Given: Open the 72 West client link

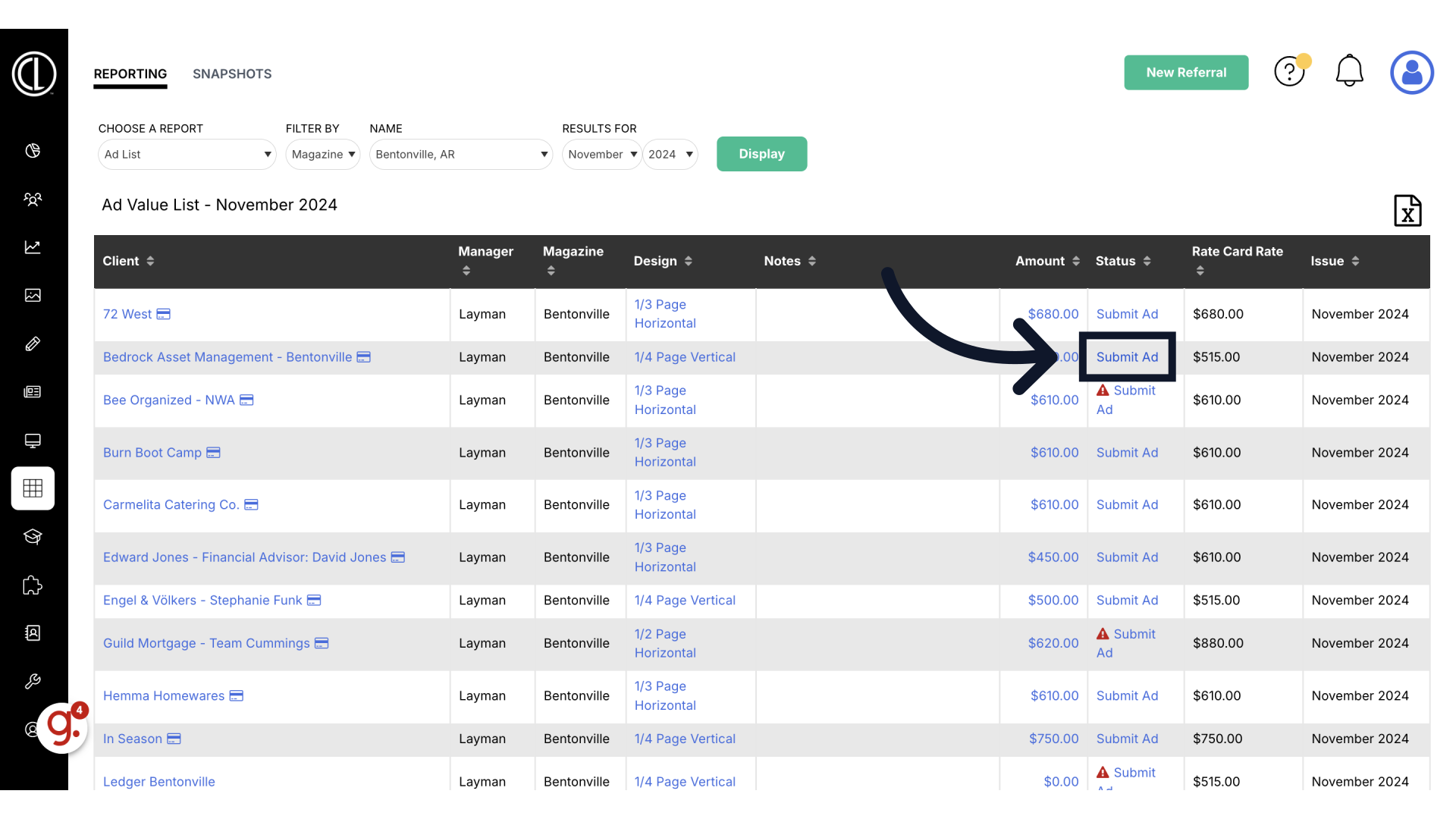Looking at the screenshot, I should click(x=127, y=314).
